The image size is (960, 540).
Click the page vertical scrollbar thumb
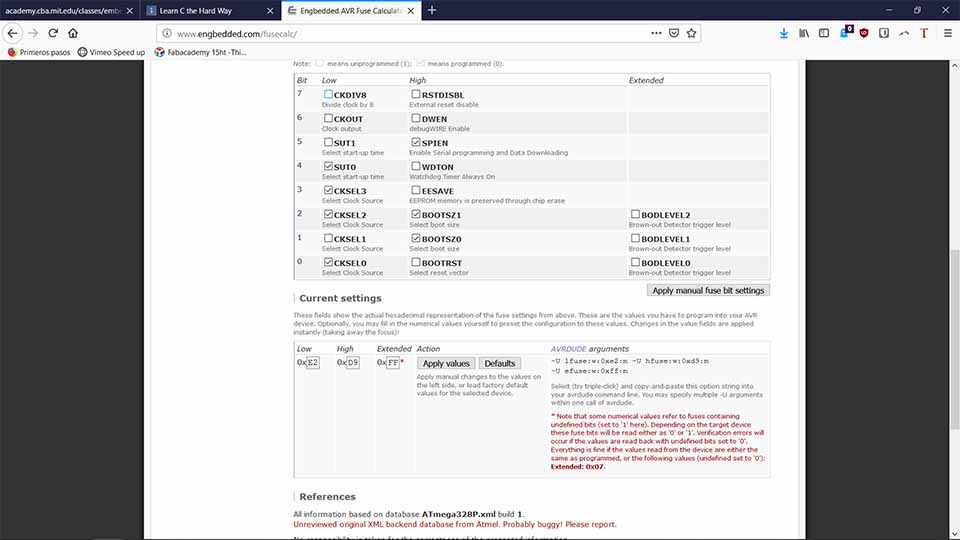coord(954,340)
